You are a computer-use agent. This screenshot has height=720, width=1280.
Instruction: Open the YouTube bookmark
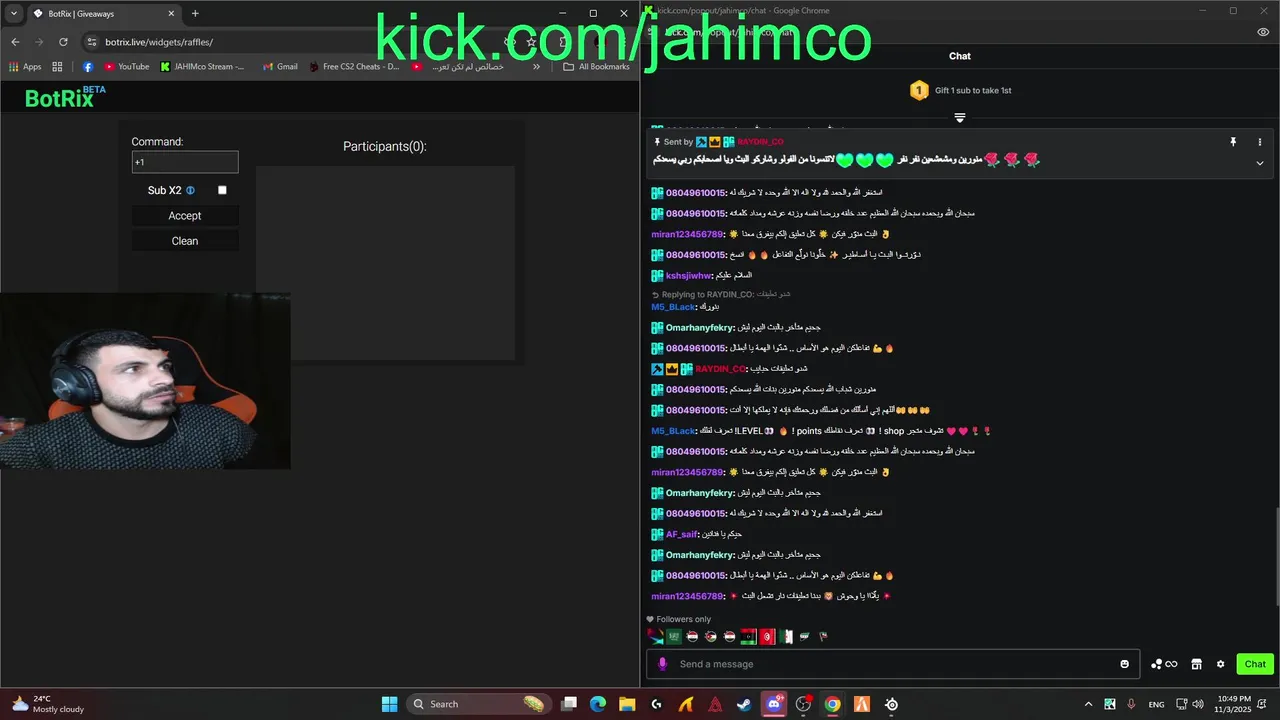[x=126, y=67]
